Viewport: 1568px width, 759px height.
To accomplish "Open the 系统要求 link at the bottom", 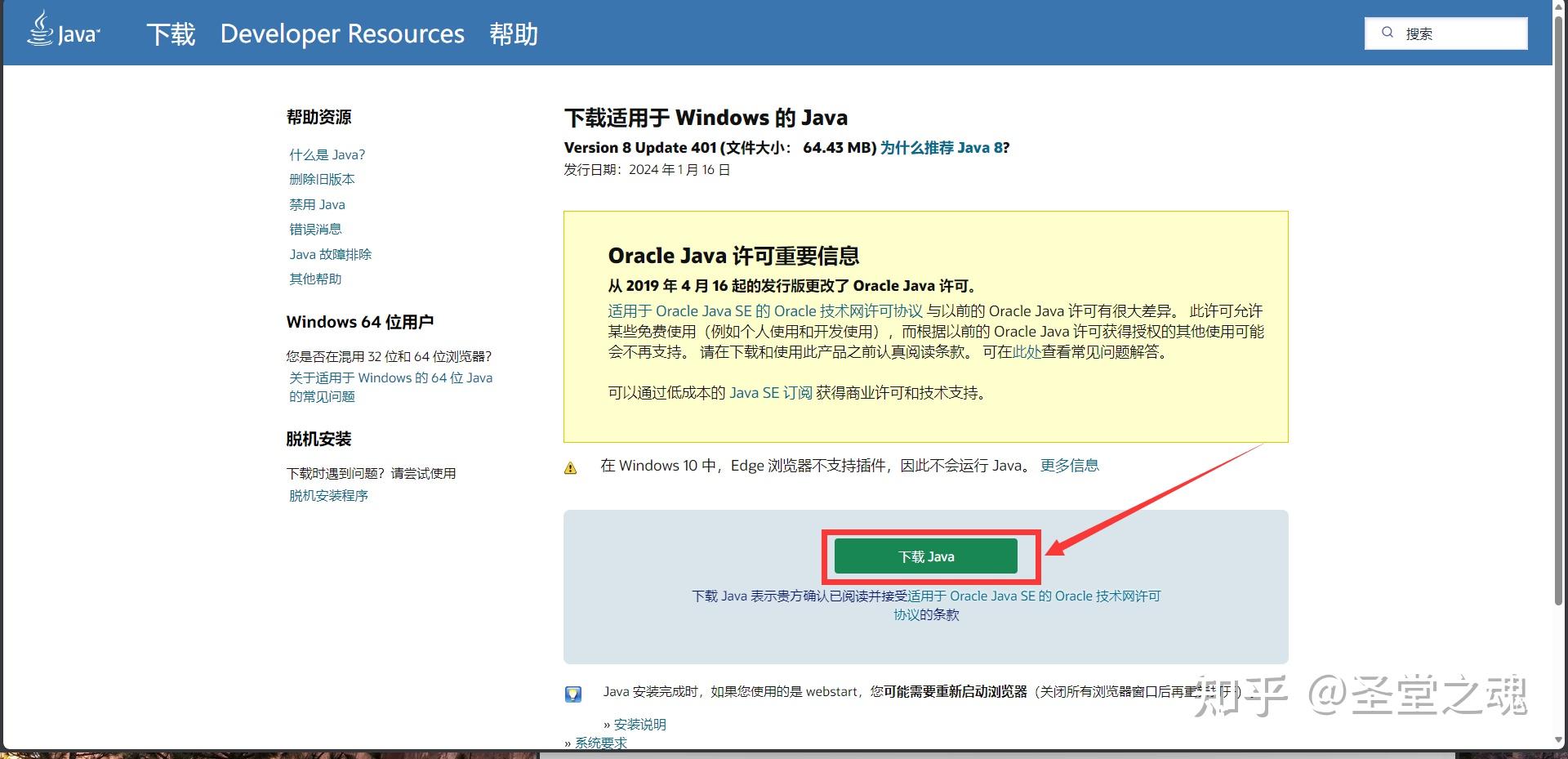I will [600, 743].
